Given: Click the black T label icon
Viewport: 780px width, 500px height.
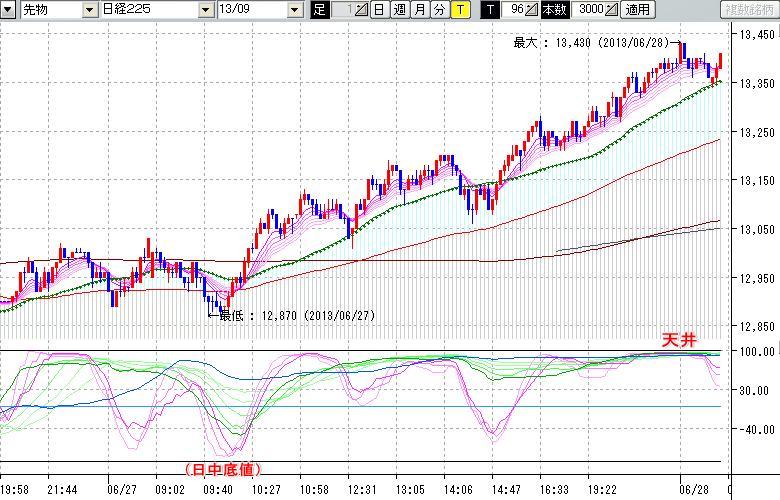Looking at the screenshot, I should point(490,10).
